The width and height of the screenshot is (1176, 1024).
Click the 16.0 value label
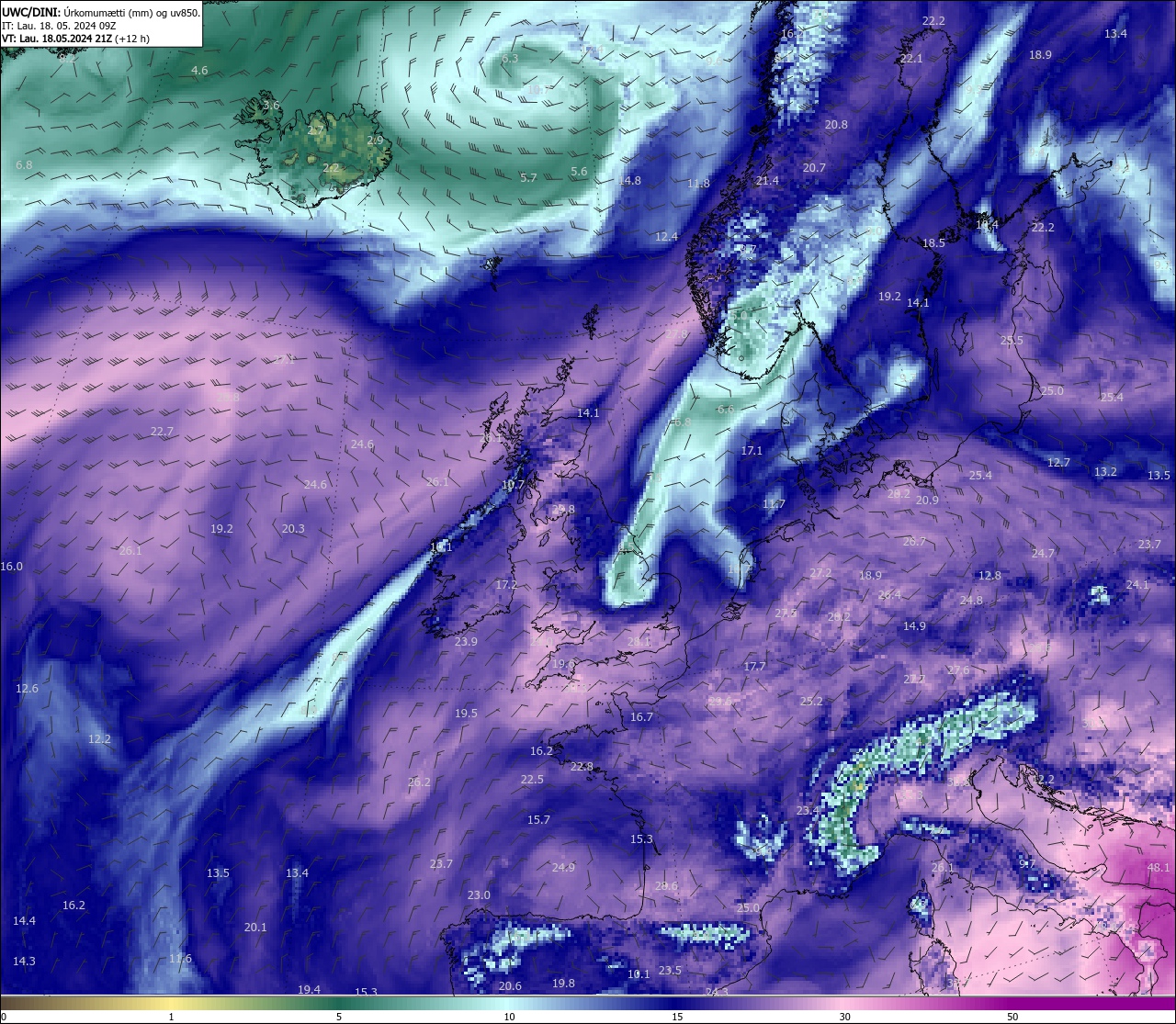pyautogui.click(x=11, y=567)
